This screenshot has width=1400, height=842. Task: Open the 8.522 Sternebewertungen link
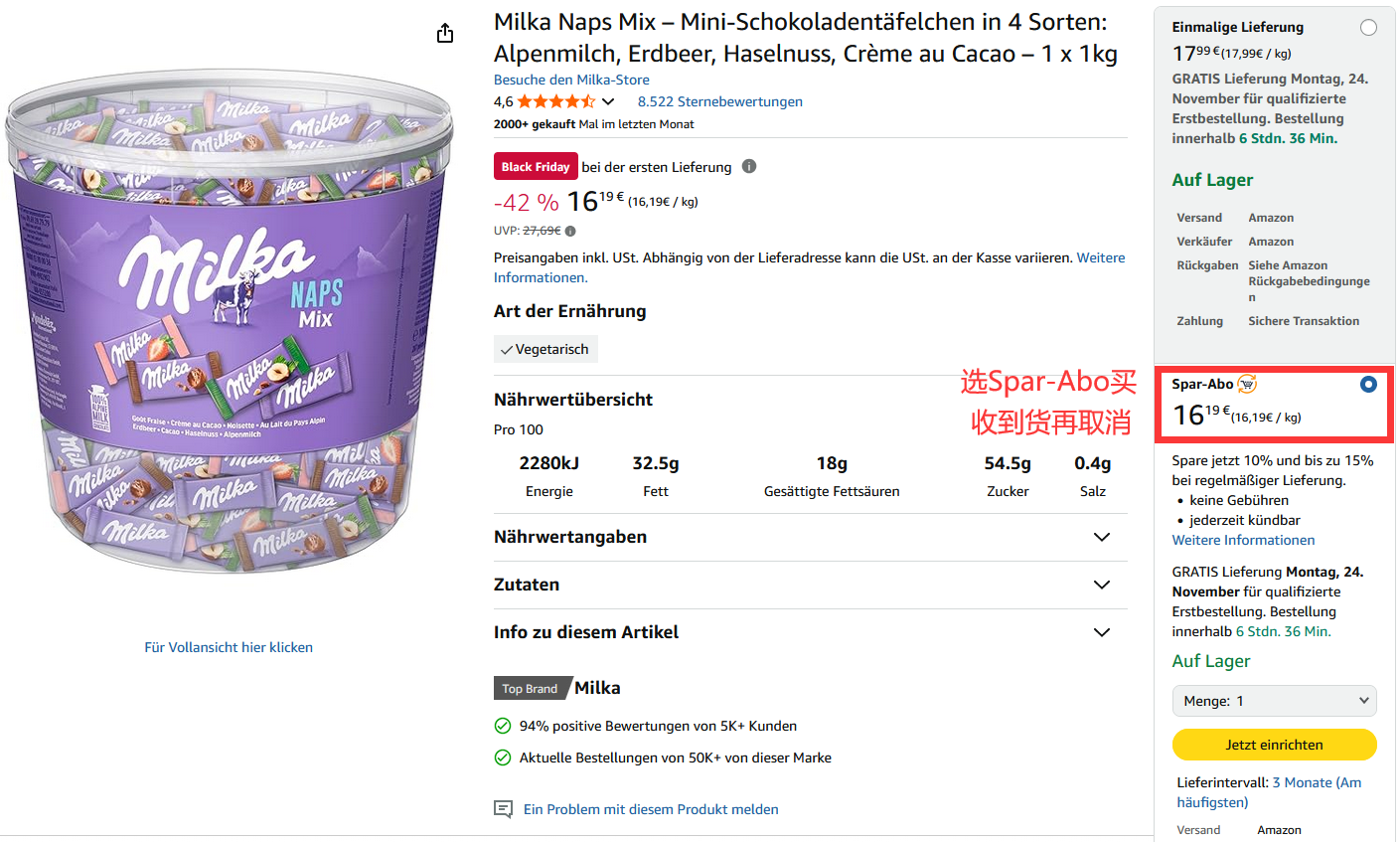coord(719,101)
